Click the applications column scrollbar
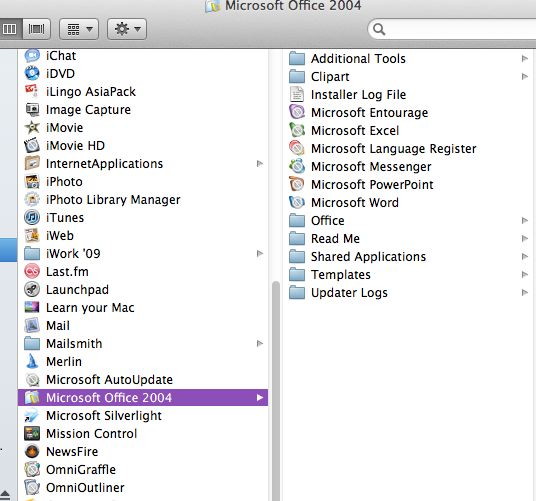536x501 pixels. (x=276, y=391)
